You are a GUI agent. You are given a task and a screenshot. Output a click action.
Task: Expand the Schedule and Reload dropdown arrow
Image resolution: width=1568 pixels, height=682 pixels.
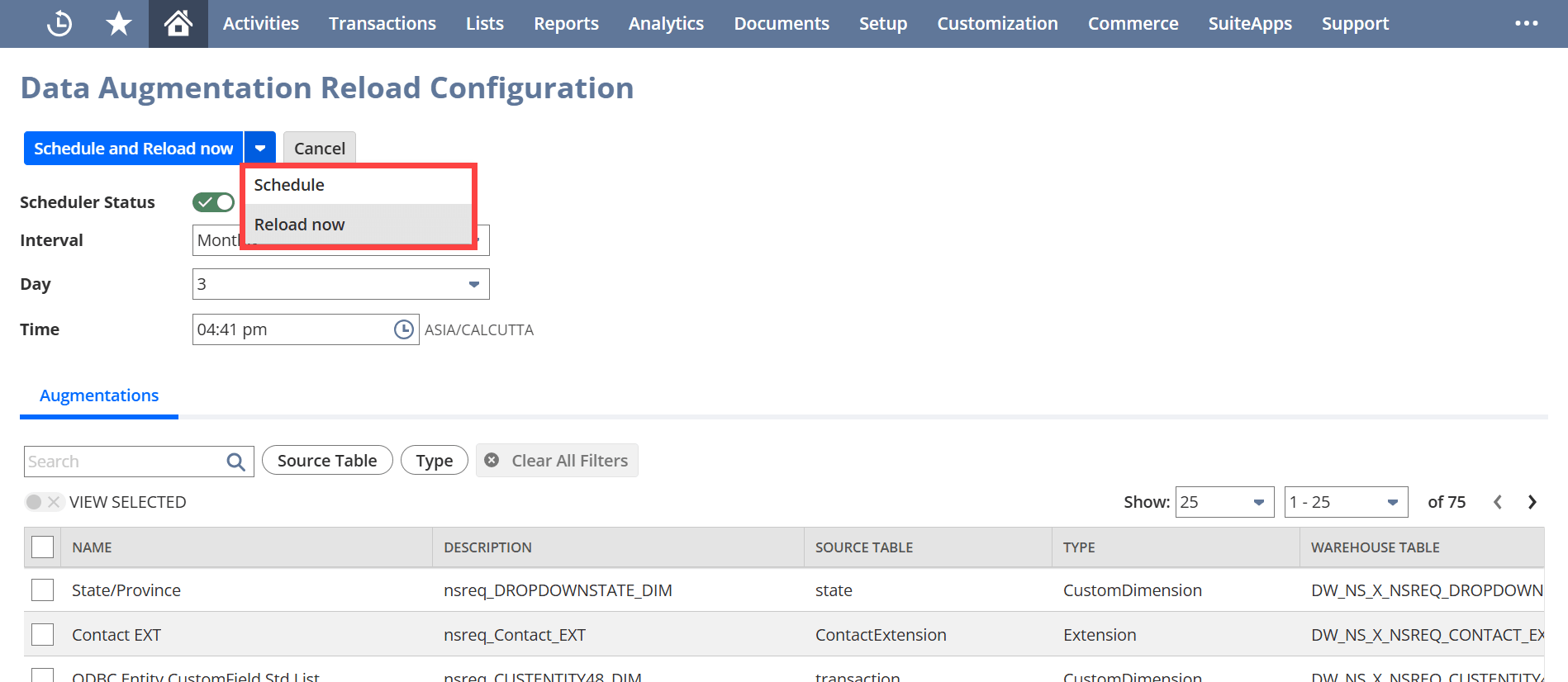(260, 149)
